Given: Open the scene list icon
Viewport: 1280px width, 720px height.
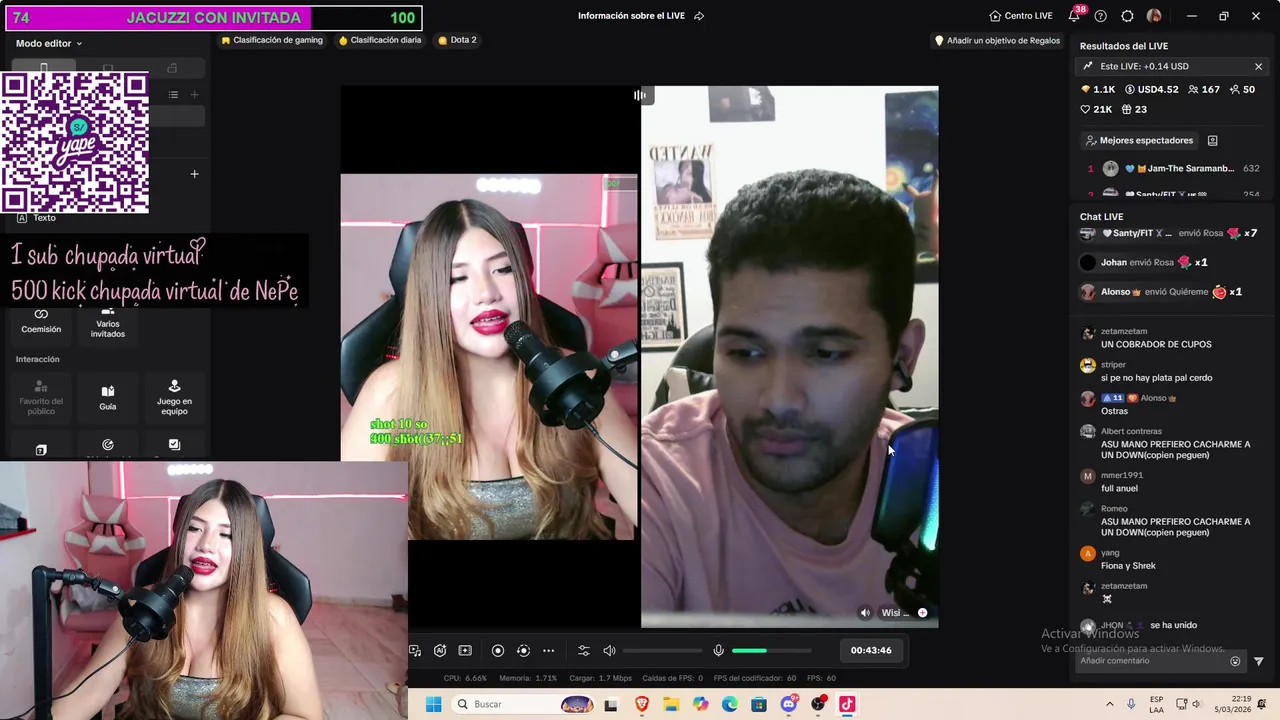Looking at the screenshot, I should coord(173,95).
